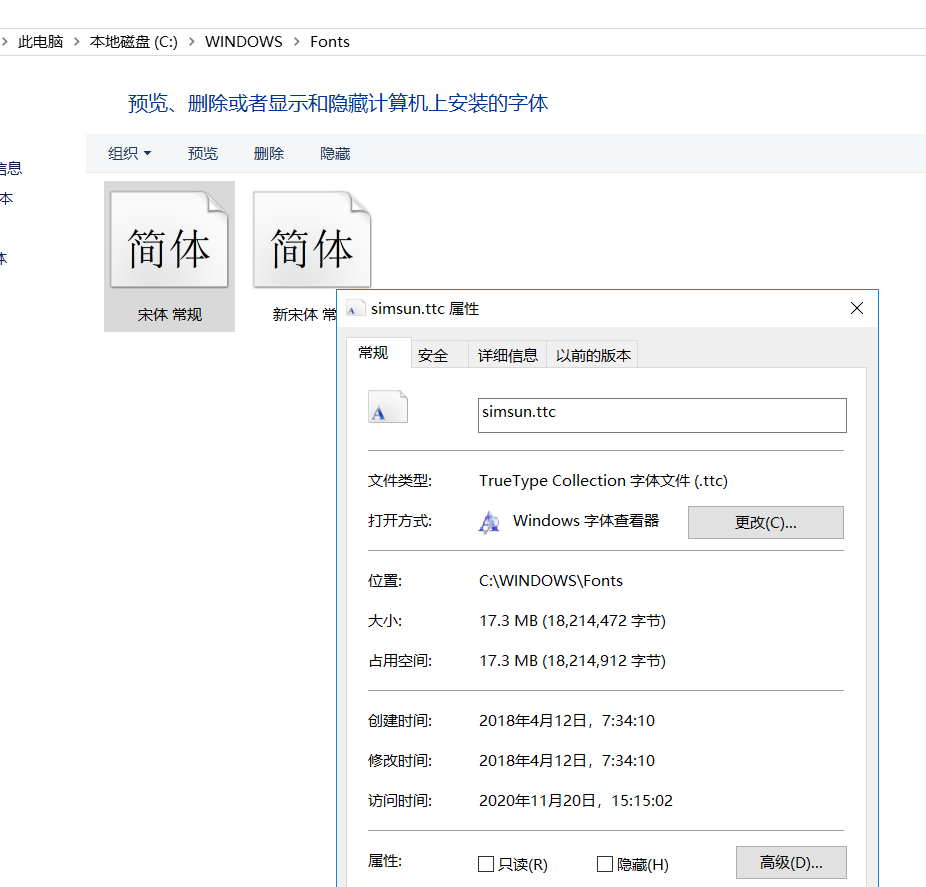Open the 高级(D)... dialog button

click(791, 862)
